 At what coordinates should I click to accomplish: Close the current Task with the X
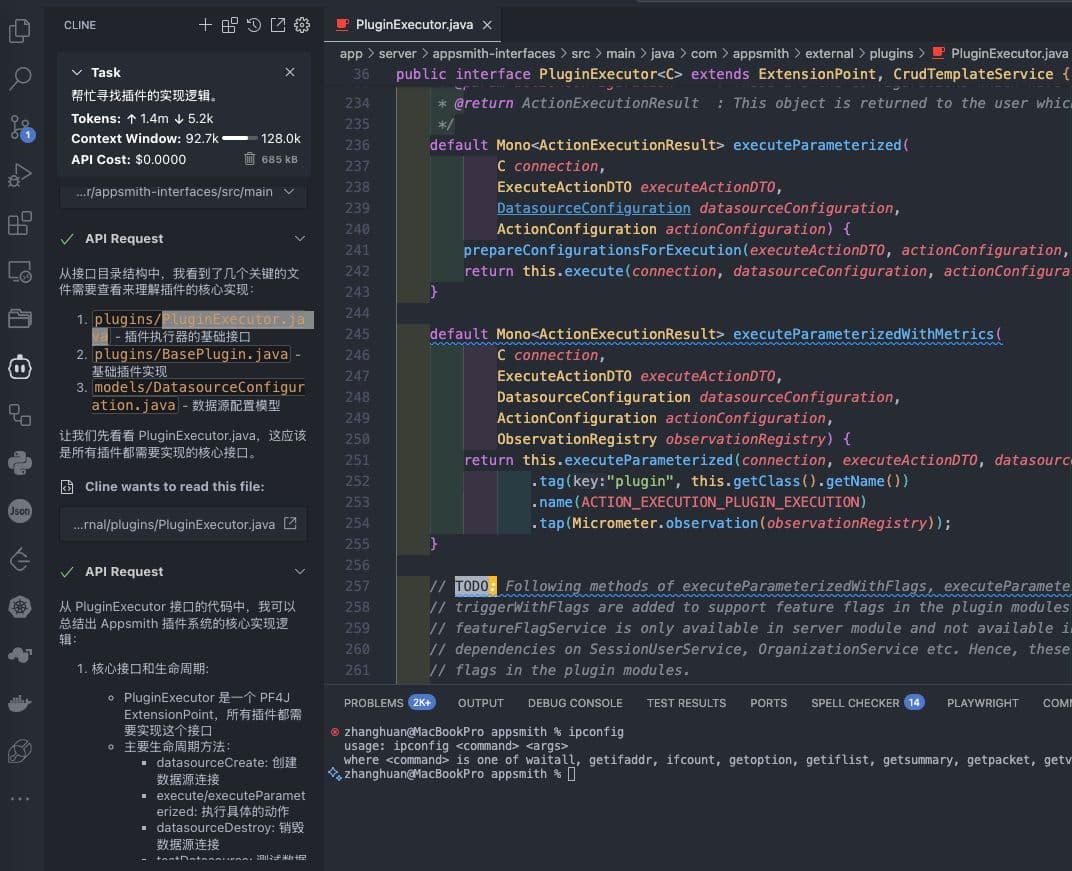(x=289, y=72)
